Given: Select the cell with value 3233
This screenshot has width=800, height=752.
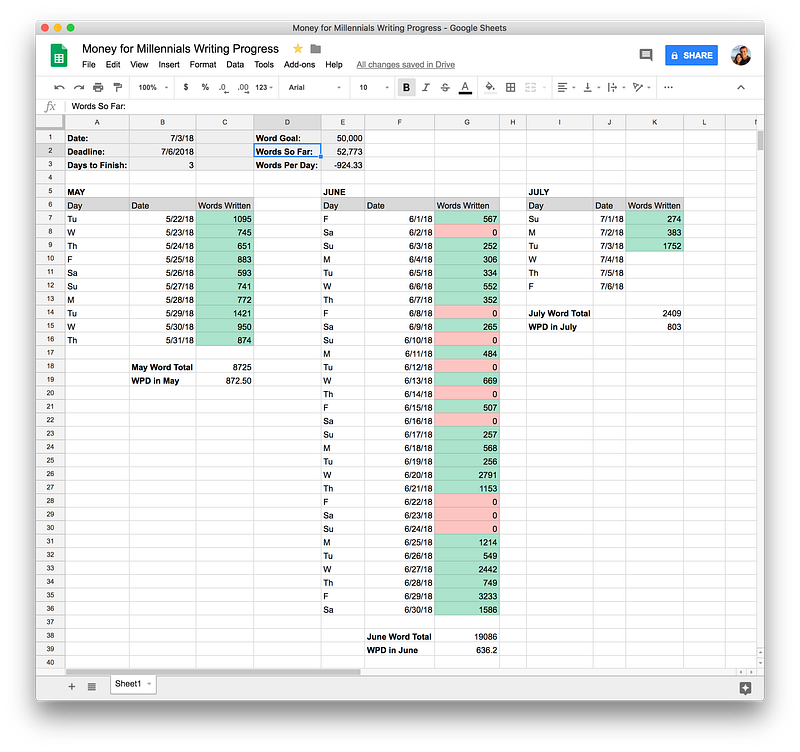Looking at the screenshot, I should pos(467,596).
